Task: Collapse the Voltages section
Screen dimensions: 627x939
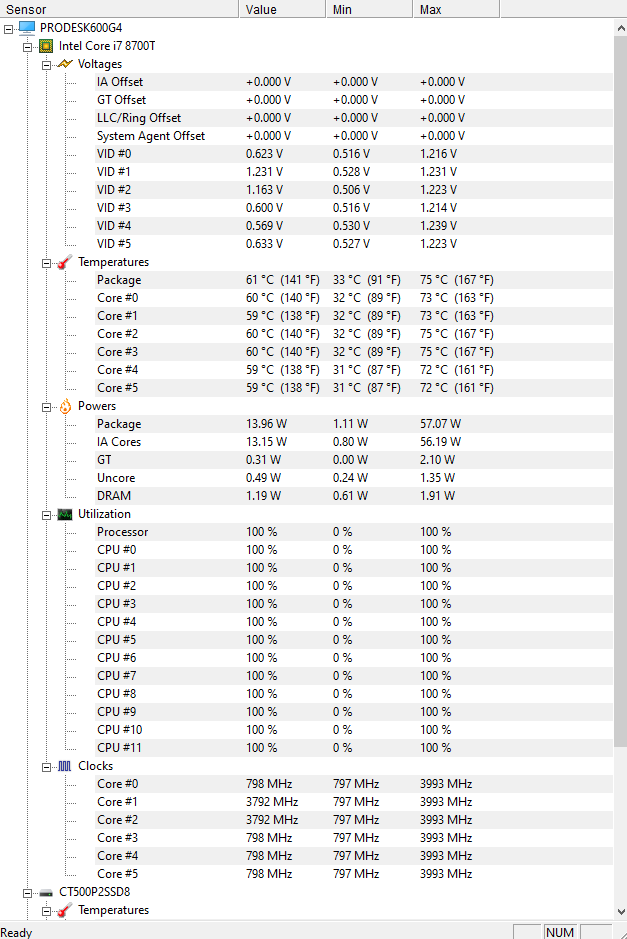Action: click(x=46, y=65)
